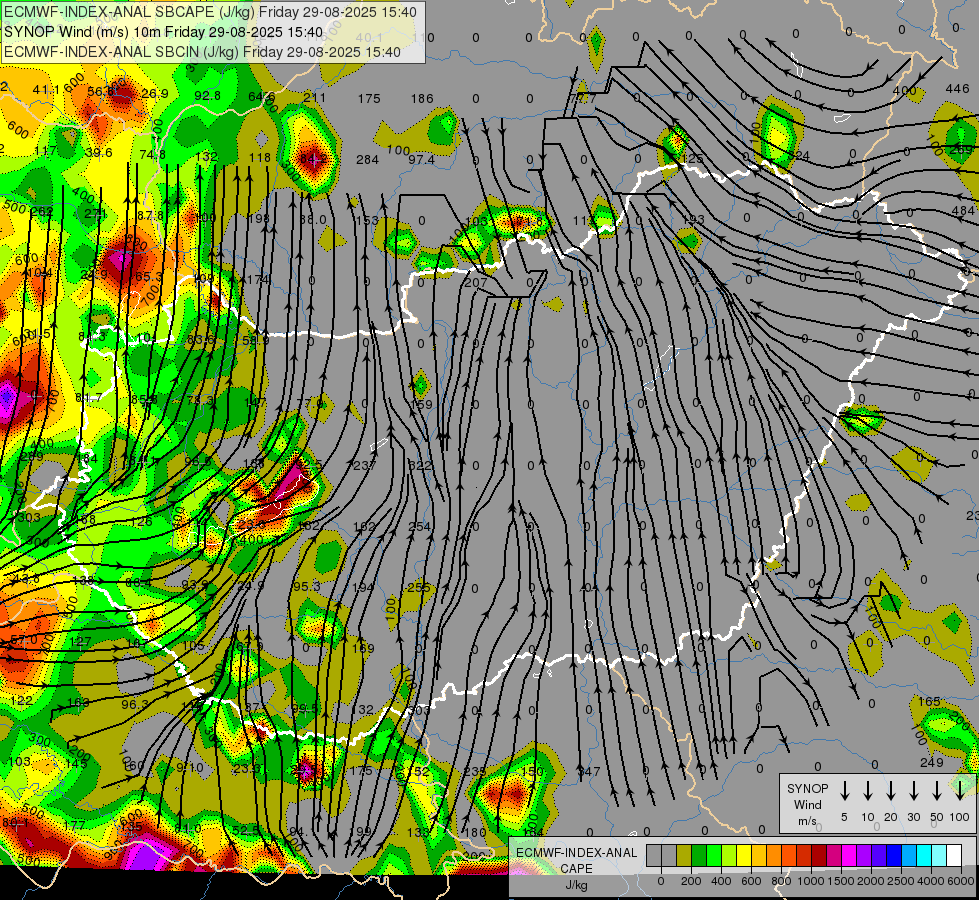
Task: Click the '2000' tick on CAPE colorbar
Action: [x=871, y=881]
